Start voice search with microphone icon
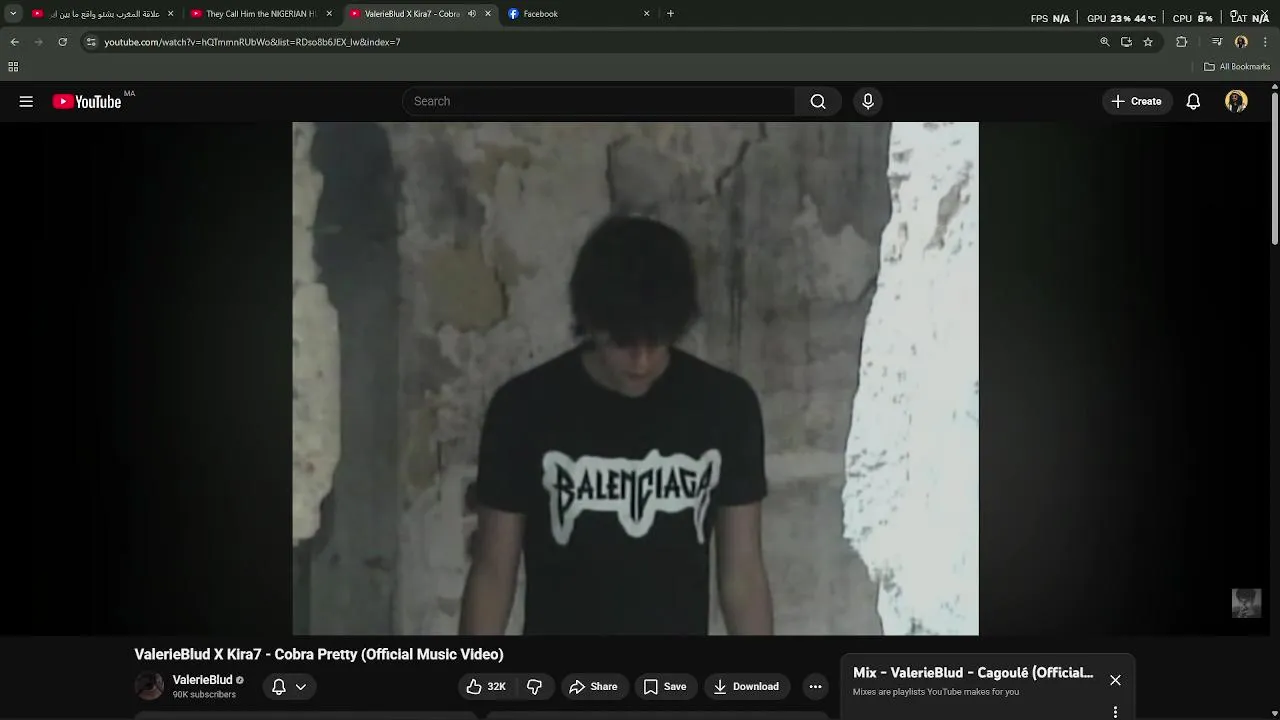The image size is (1280, 720). (x=868, y=101)
